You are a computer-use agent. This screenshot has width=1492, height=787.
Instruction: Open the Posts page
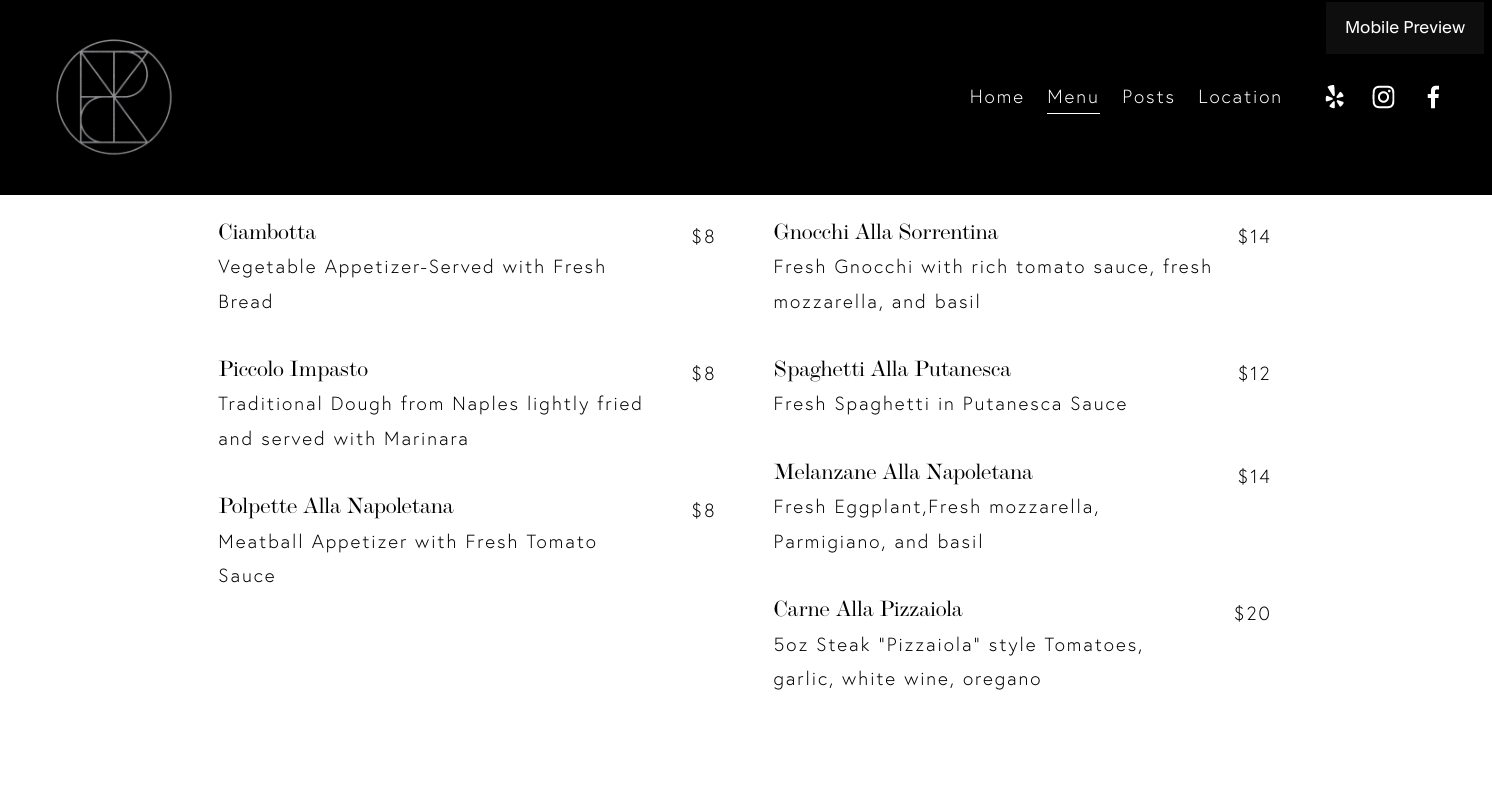pyautogui.click(x=1148, y=97)
